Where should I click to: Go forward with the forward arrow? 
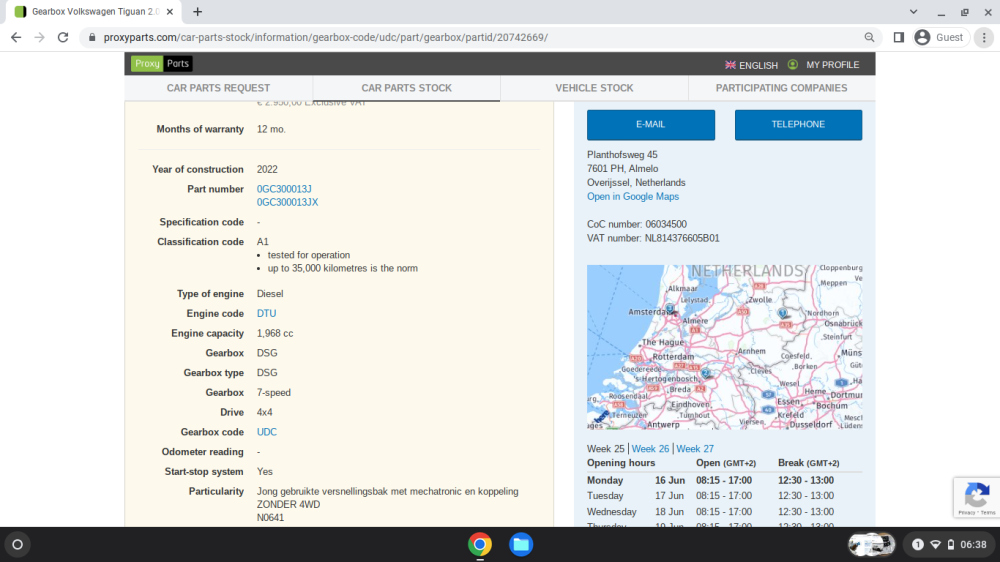click(x=40, y=38)
